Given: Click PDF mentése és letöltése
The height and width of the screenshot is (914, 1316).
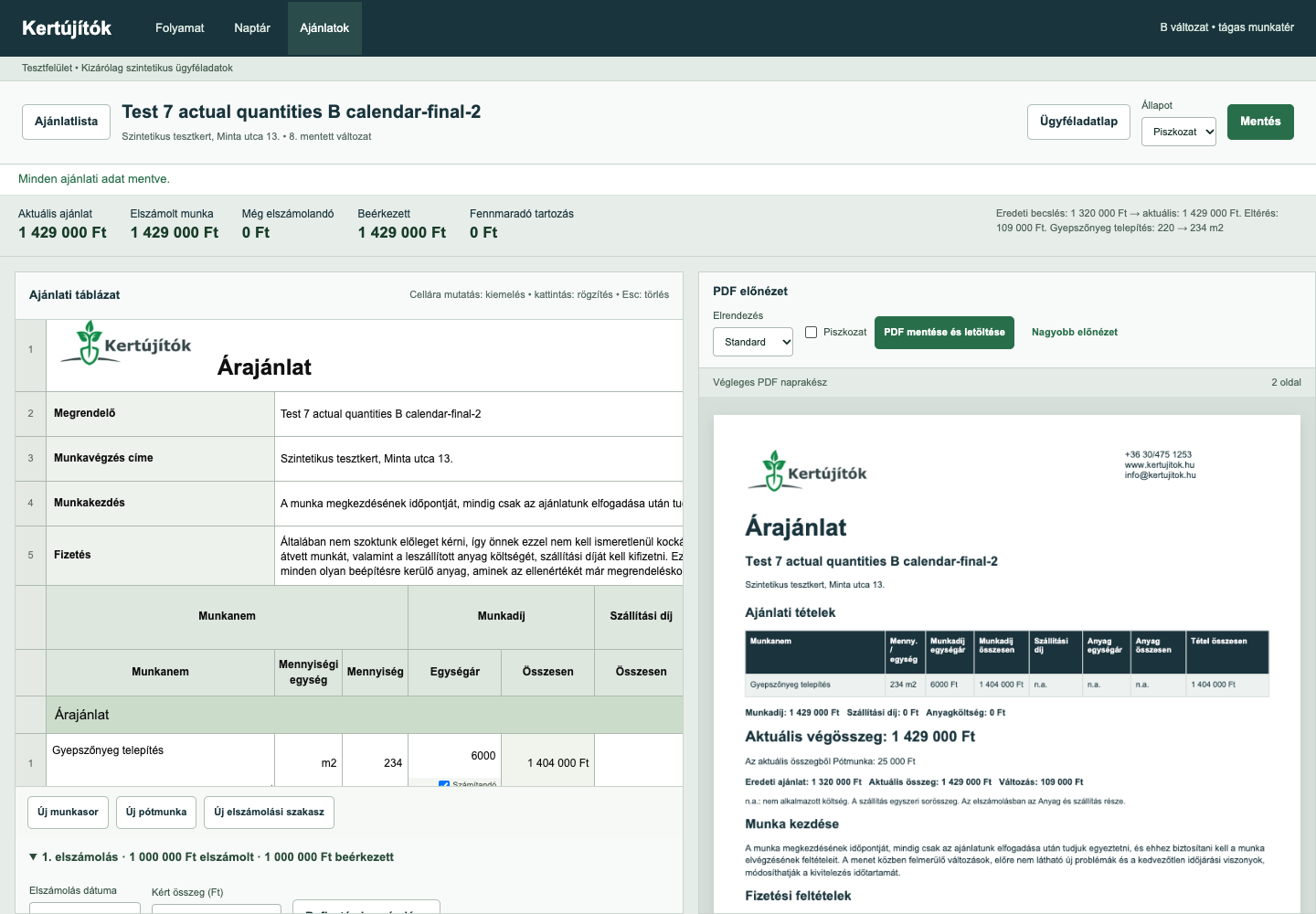Looking at the screenshot, I should (x=944, y=333).
